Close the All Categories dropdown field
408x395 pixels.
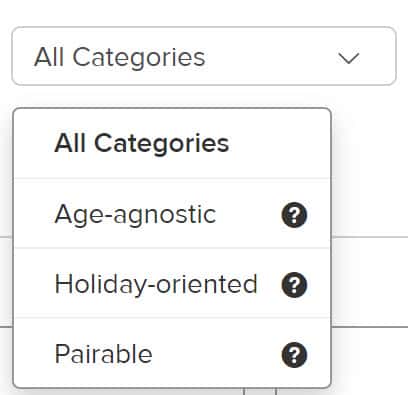pyautogui.click(x=204, y=56)
